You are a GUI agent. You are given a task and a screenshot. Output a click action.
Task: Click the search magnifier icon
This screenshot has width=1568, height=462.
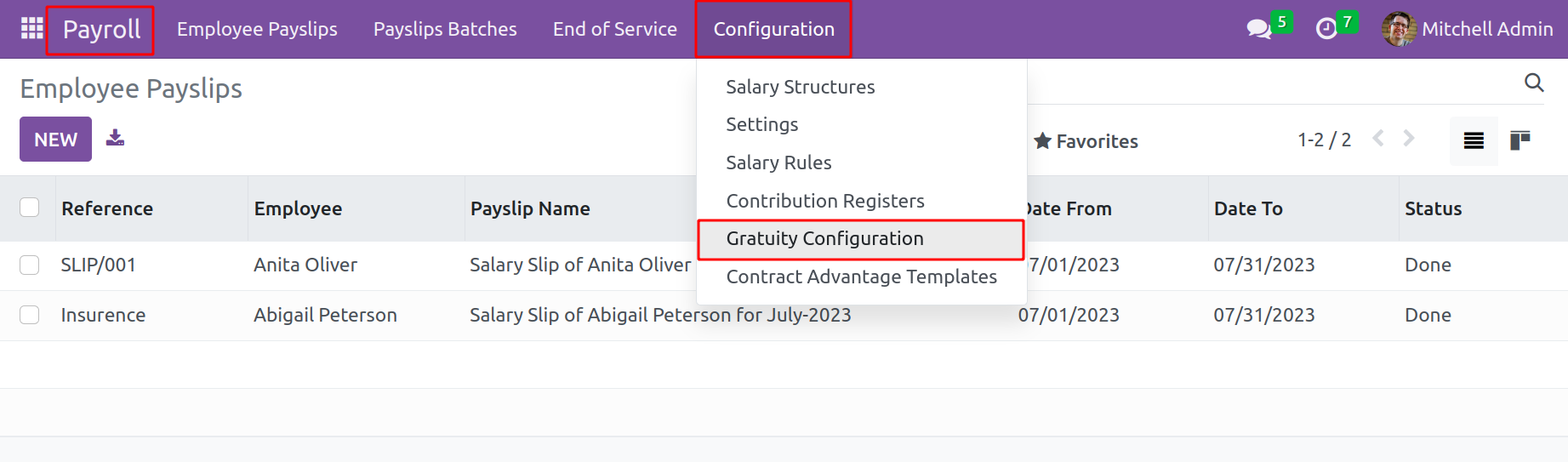[x=1534, y=83]
